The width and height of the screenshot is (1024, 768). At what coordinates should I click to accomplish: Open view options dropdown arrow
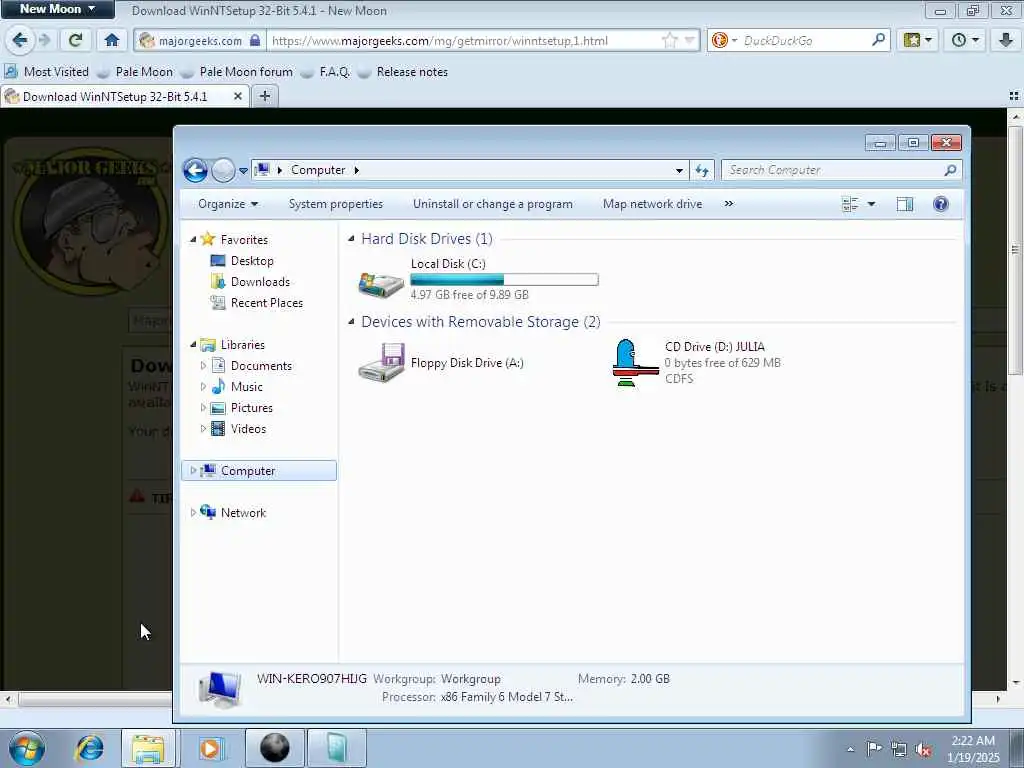tap(871, 204)
